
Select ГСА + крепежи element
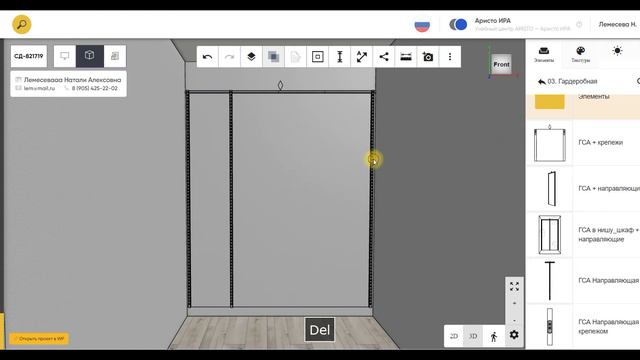coord(583,142)
